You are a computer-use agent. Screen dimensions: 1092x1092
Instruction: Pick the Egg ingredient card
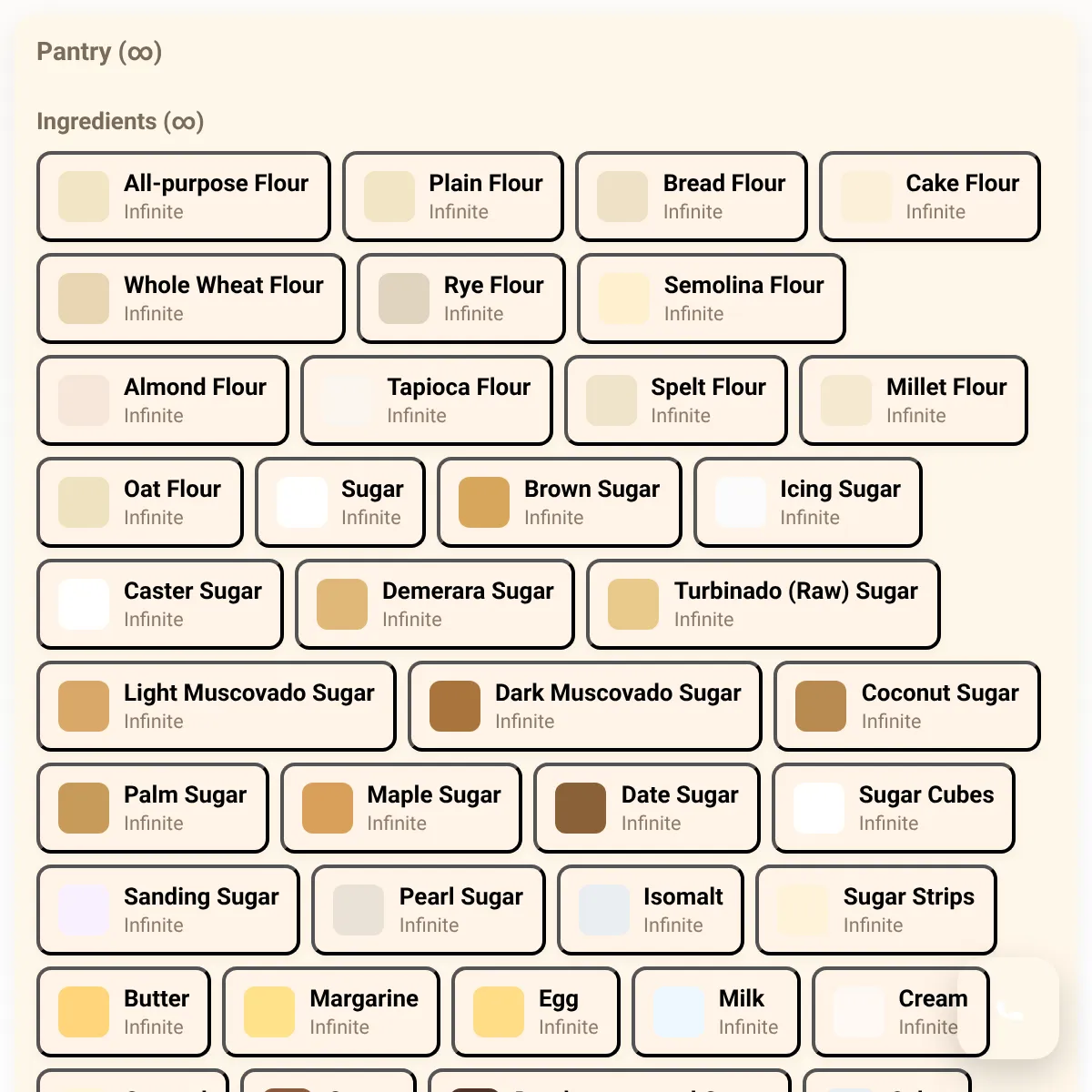point(536,1012)
